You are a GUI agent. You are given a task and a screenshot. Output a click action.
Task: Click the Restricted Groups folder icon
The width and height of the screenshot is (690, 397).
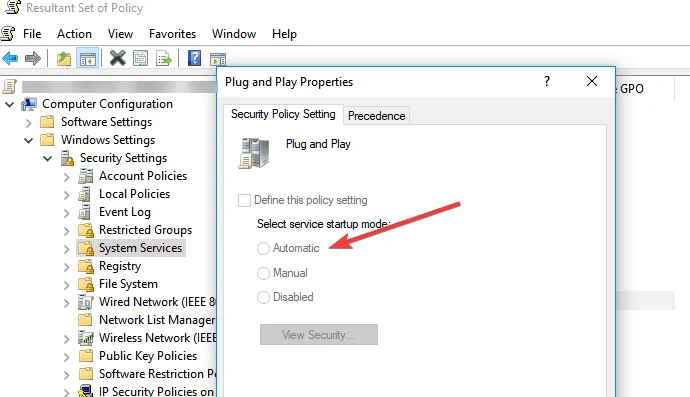click(86, 230)
